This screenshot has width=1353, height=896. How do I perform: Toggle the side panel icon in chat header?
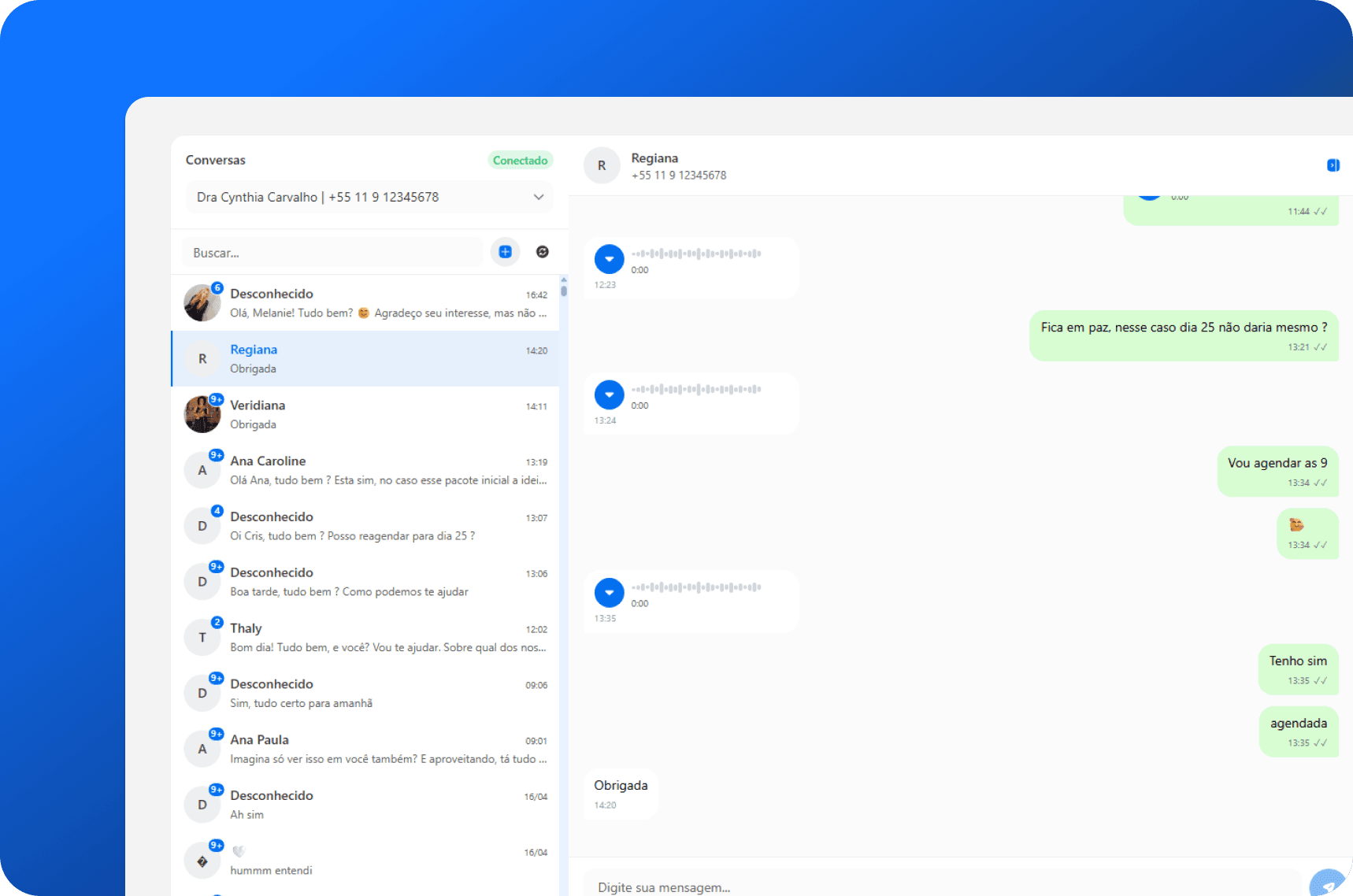(1333, 165)
